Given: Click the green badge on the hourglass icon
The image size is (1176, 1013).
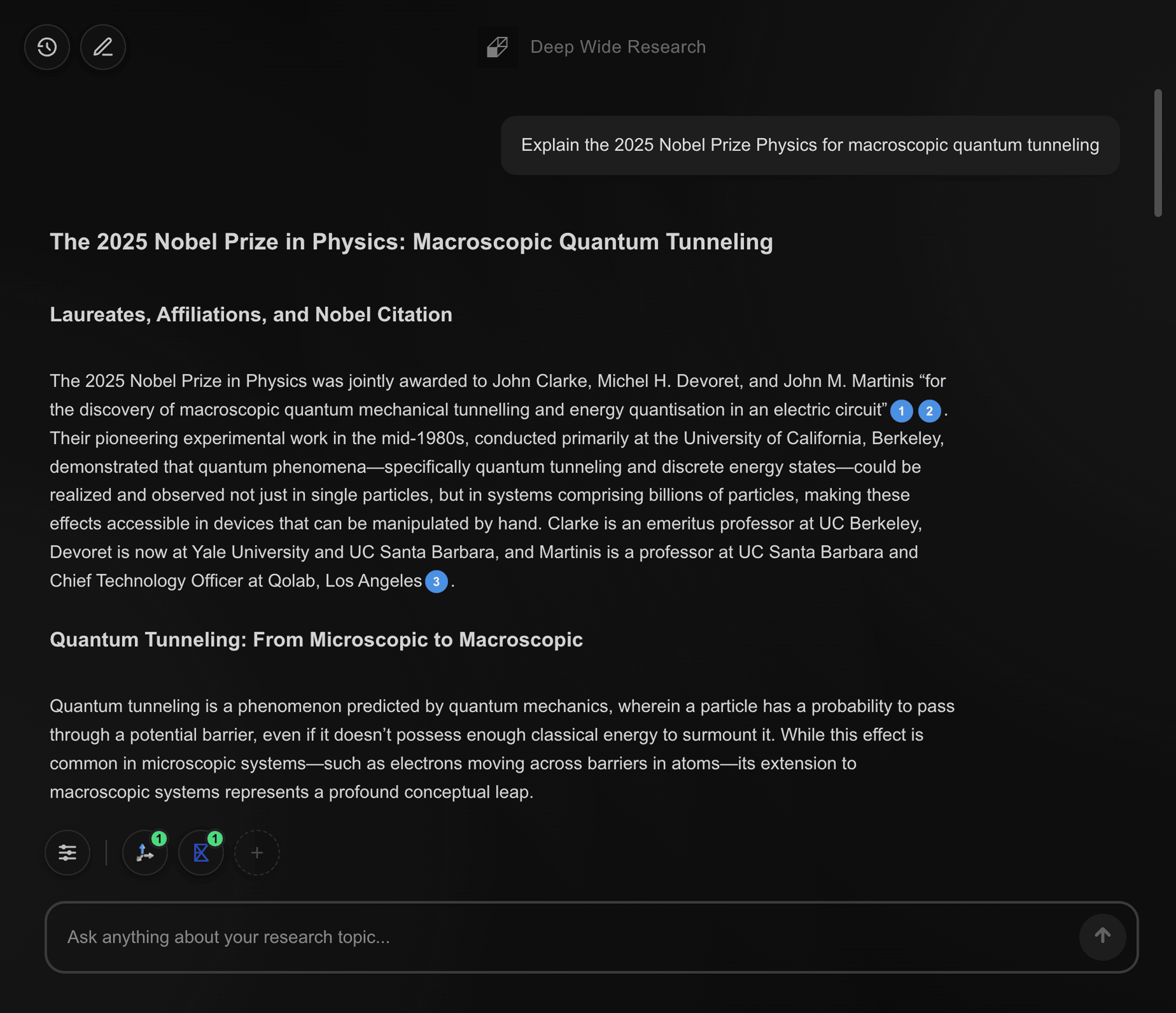Looking at the screenshot, I should 215,837.
